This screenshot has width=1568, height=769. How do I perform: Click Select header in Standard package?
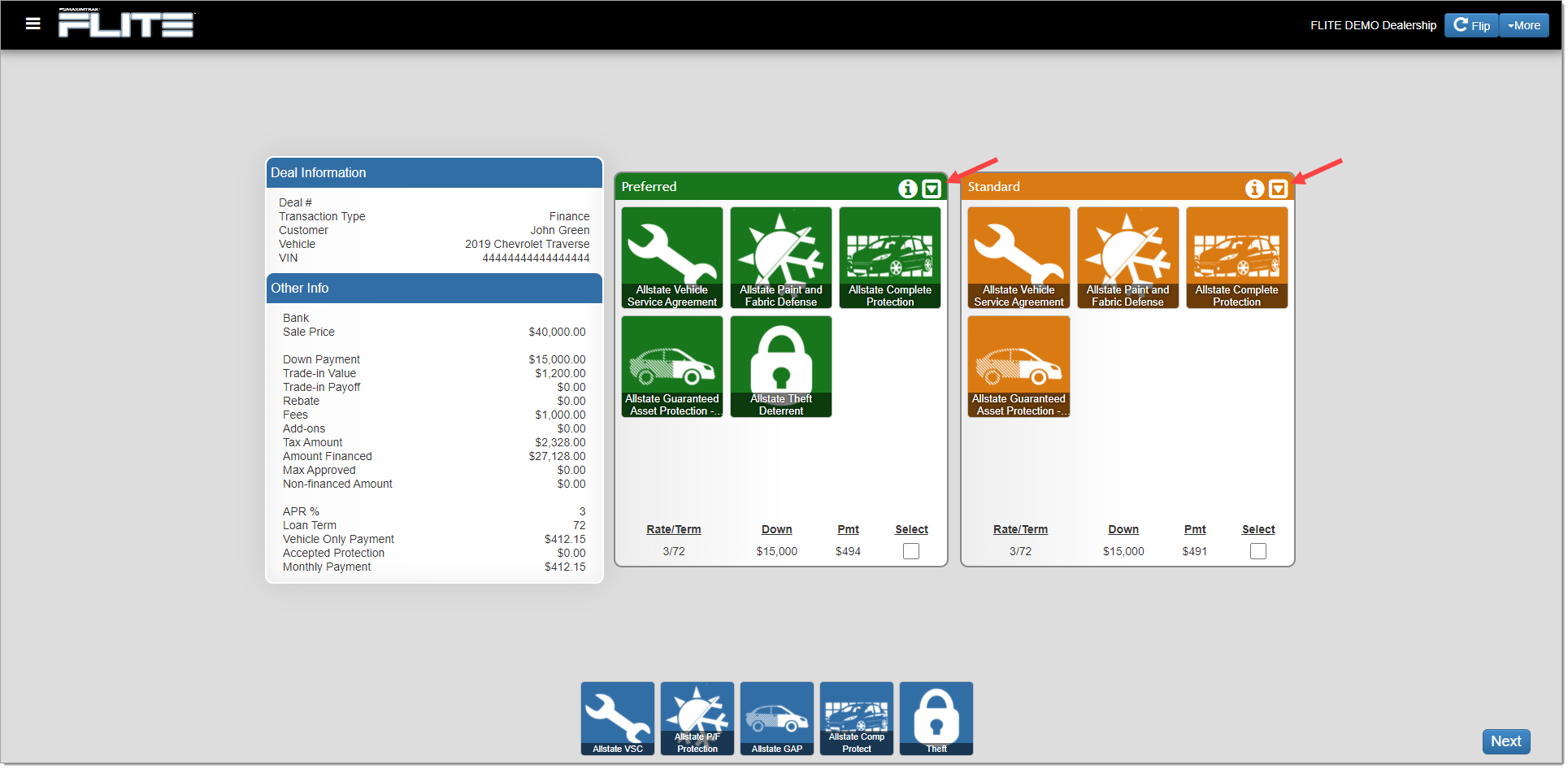tap(1258, 529)
